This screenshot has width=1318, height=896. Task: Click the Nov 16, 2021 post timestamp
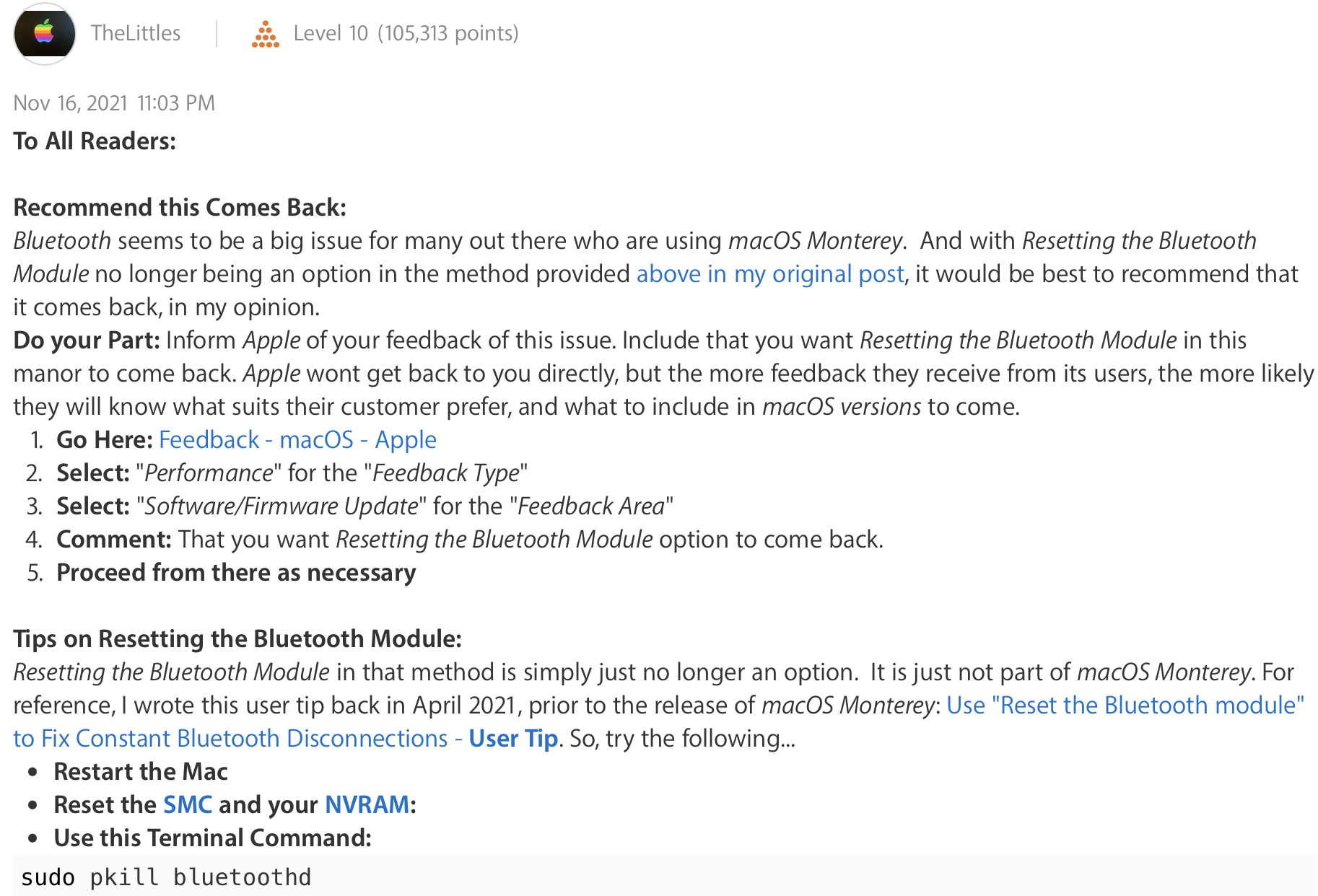114,103
